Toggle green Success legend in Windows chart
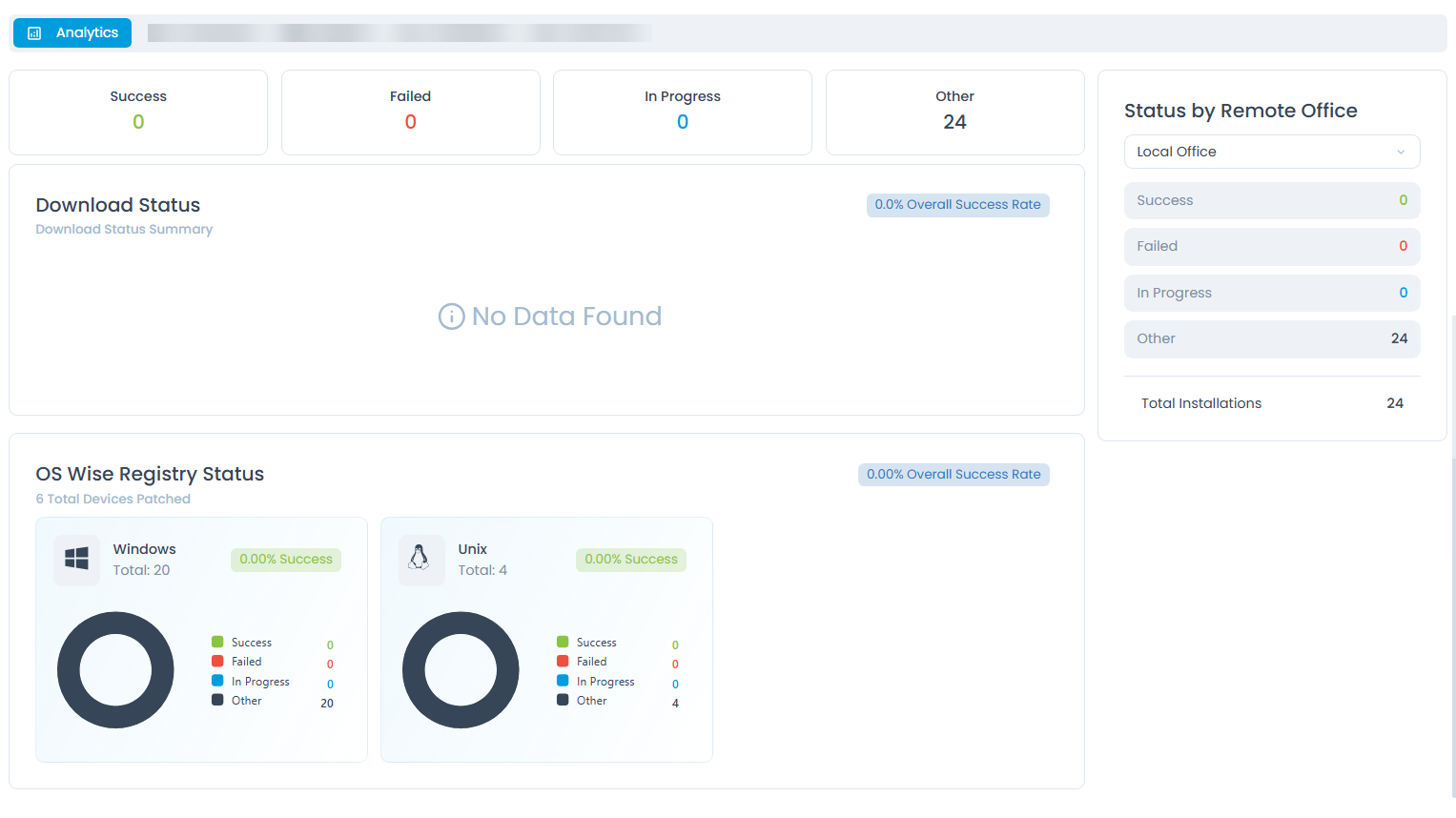This screenshot has height=818, width=1456. point(242,643)
